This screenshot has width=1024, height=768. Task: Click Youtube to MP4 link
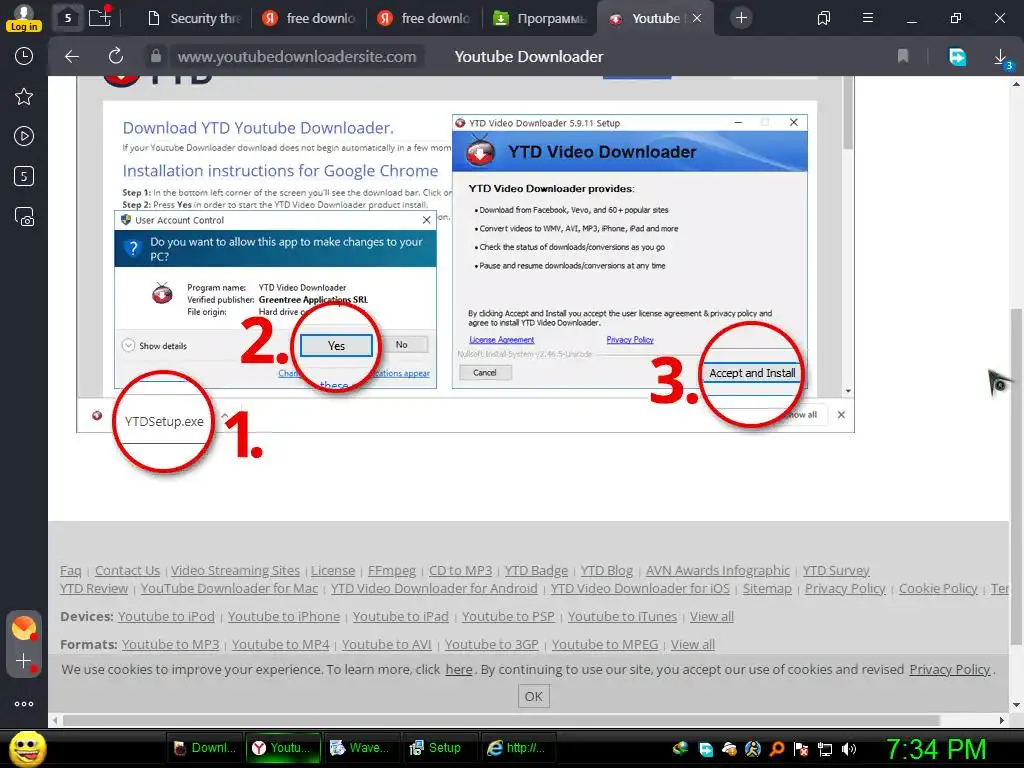coord(281,645)
